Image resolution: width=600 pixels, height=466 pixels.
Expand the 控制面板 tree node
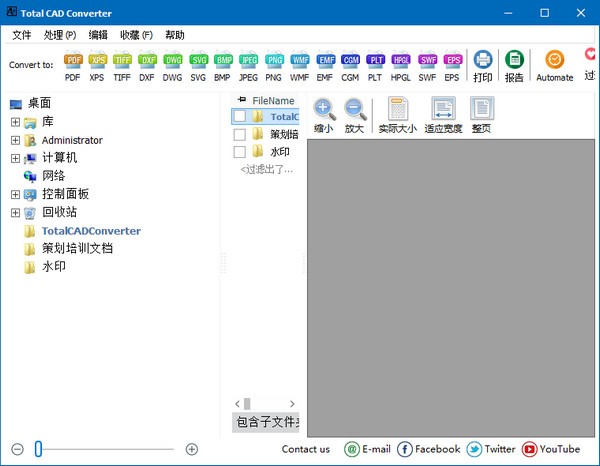pyautogui.click(x=15, y=194)
